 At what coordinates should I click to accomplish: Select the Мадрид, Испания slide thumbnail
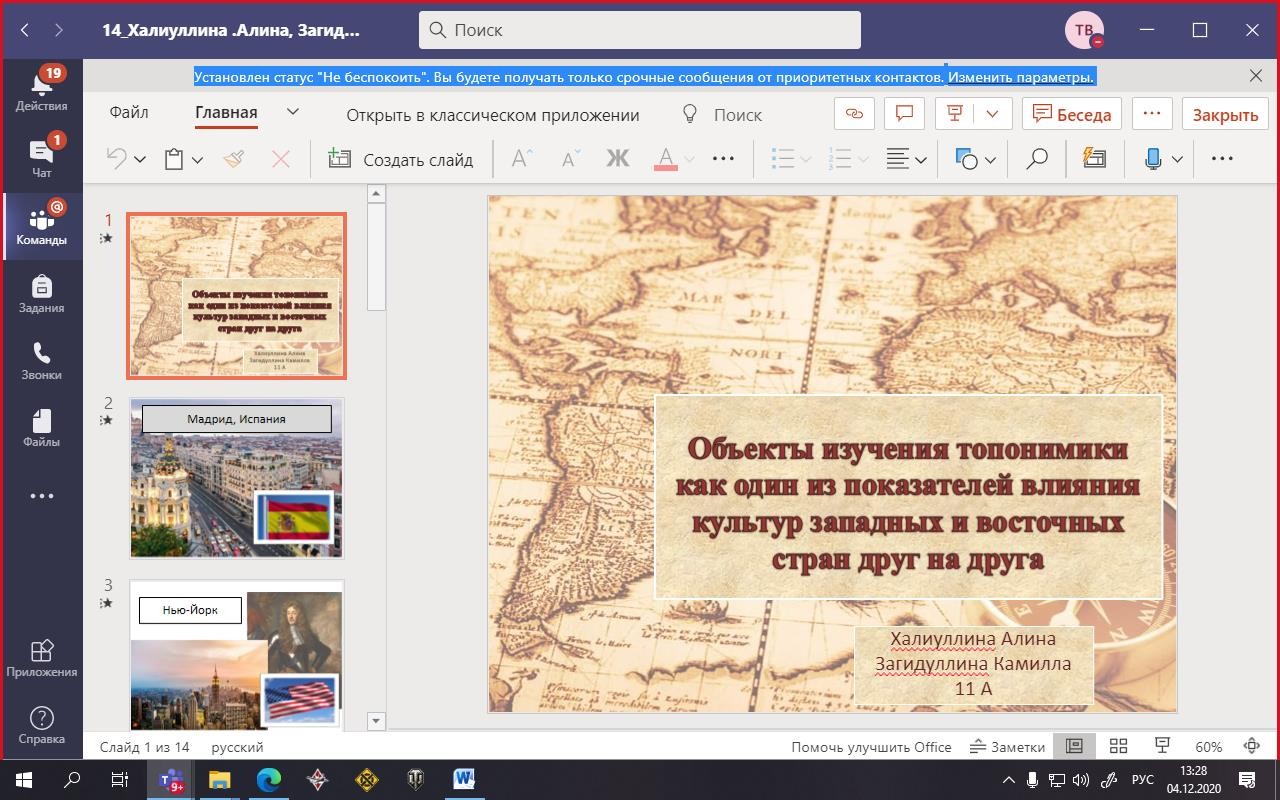coord(236,478)
